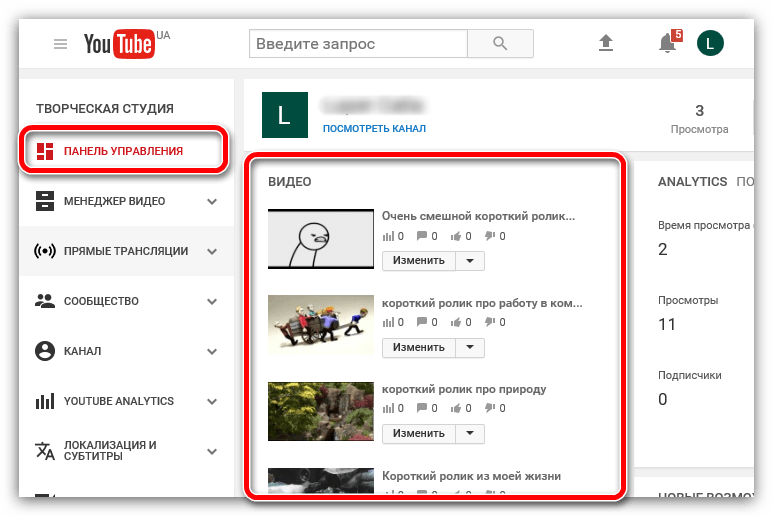773x516 pixels.
Task: Expand the Менеджер видео section chevron
Action: (x=212, y=202)
